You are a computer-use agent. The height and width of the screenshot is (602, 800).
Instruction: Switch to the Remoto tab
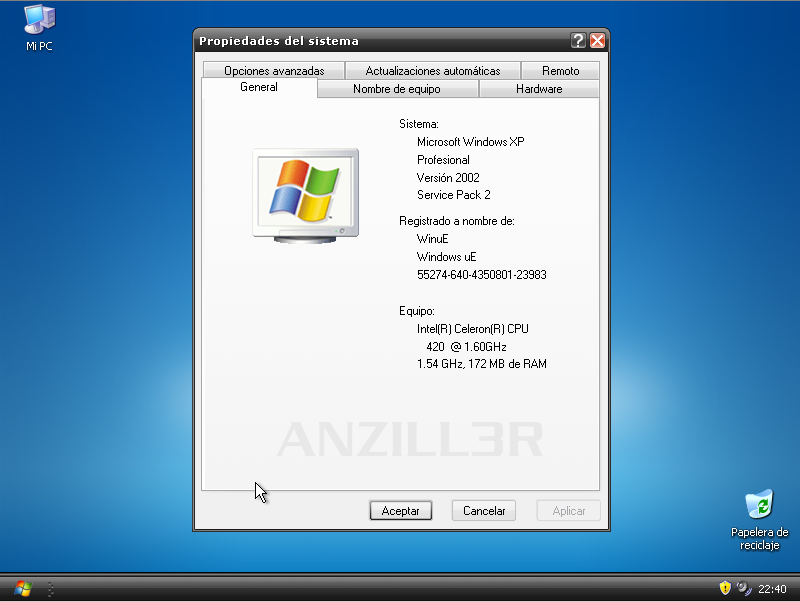561,71
